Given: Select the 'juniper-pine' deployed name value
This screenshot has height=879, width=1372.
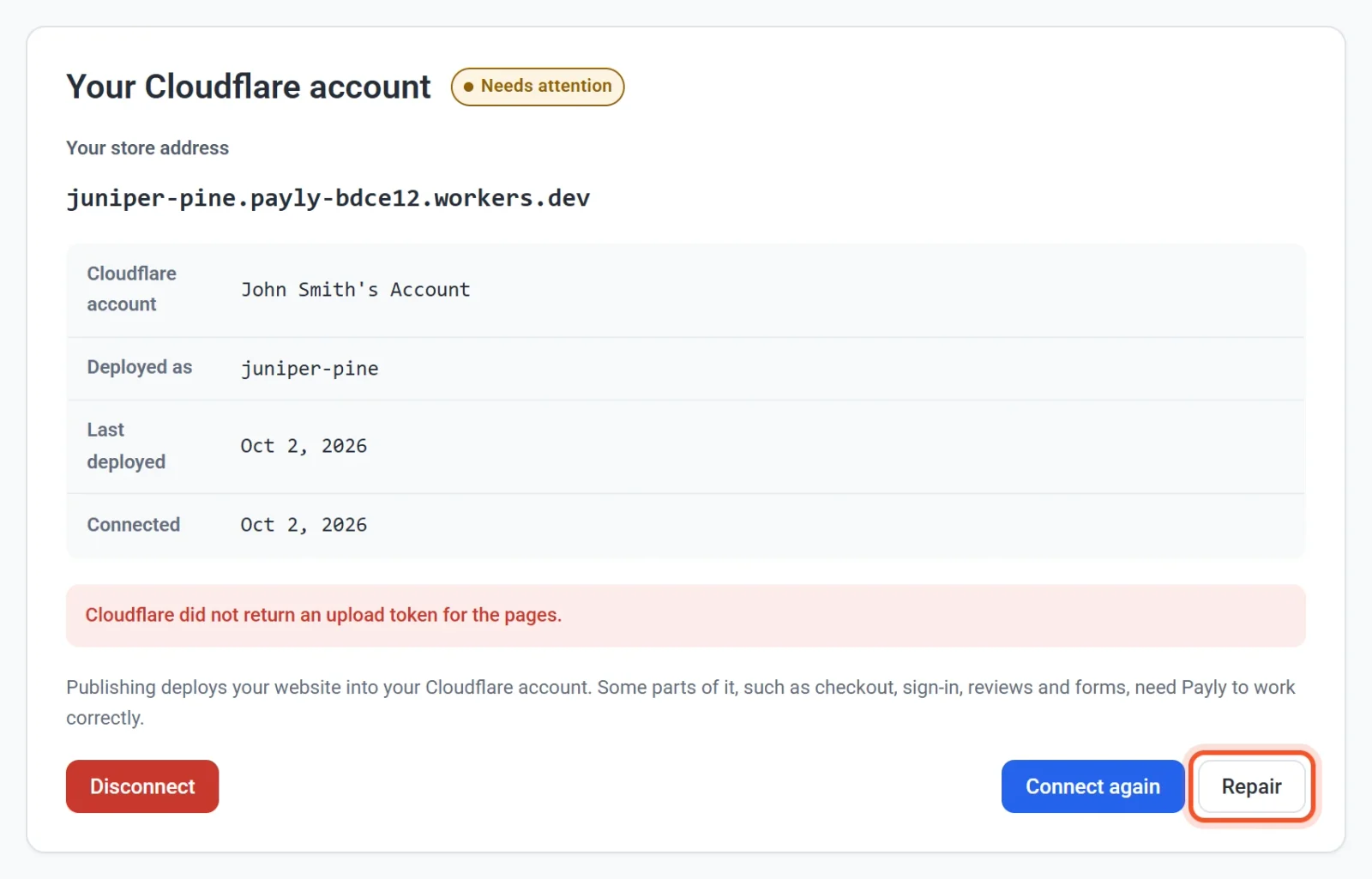Looking at the screenshot, I should coord(310,369).
